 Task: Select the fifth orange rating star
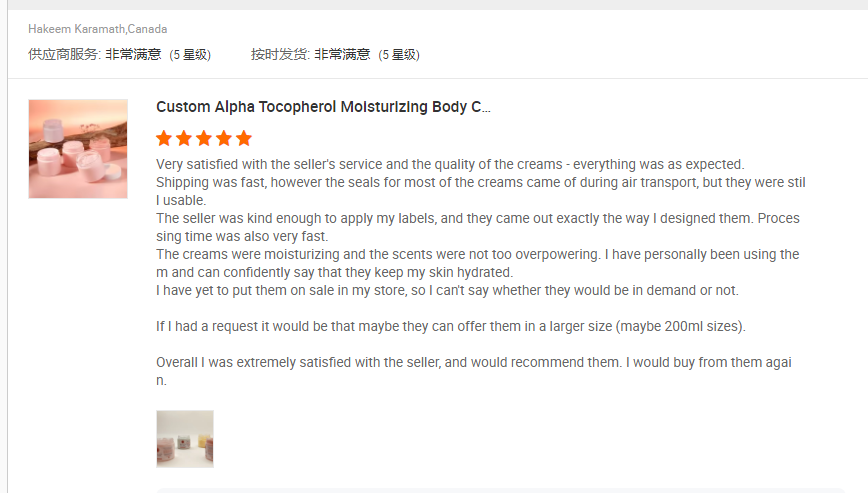(243, 138)
